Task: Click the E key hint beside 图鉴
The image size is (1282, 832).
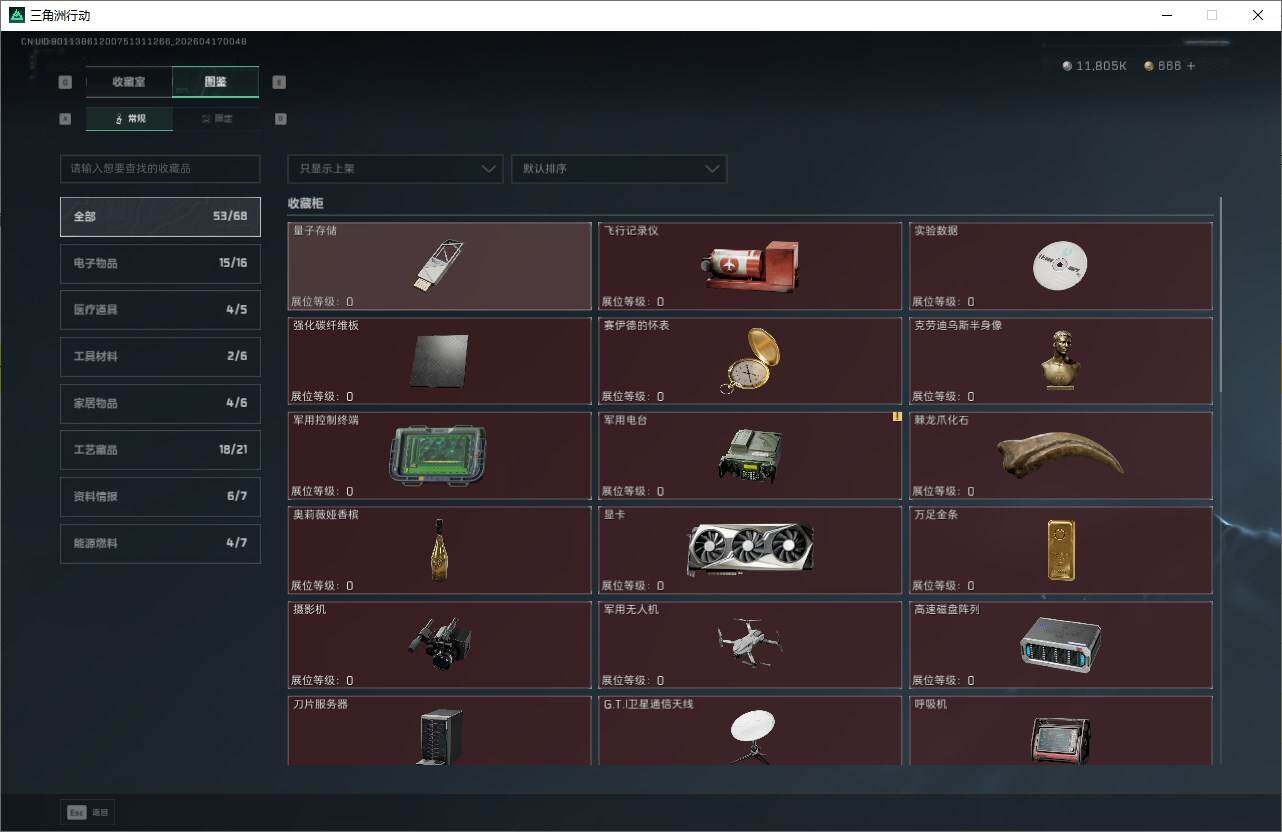Action: 279,82
